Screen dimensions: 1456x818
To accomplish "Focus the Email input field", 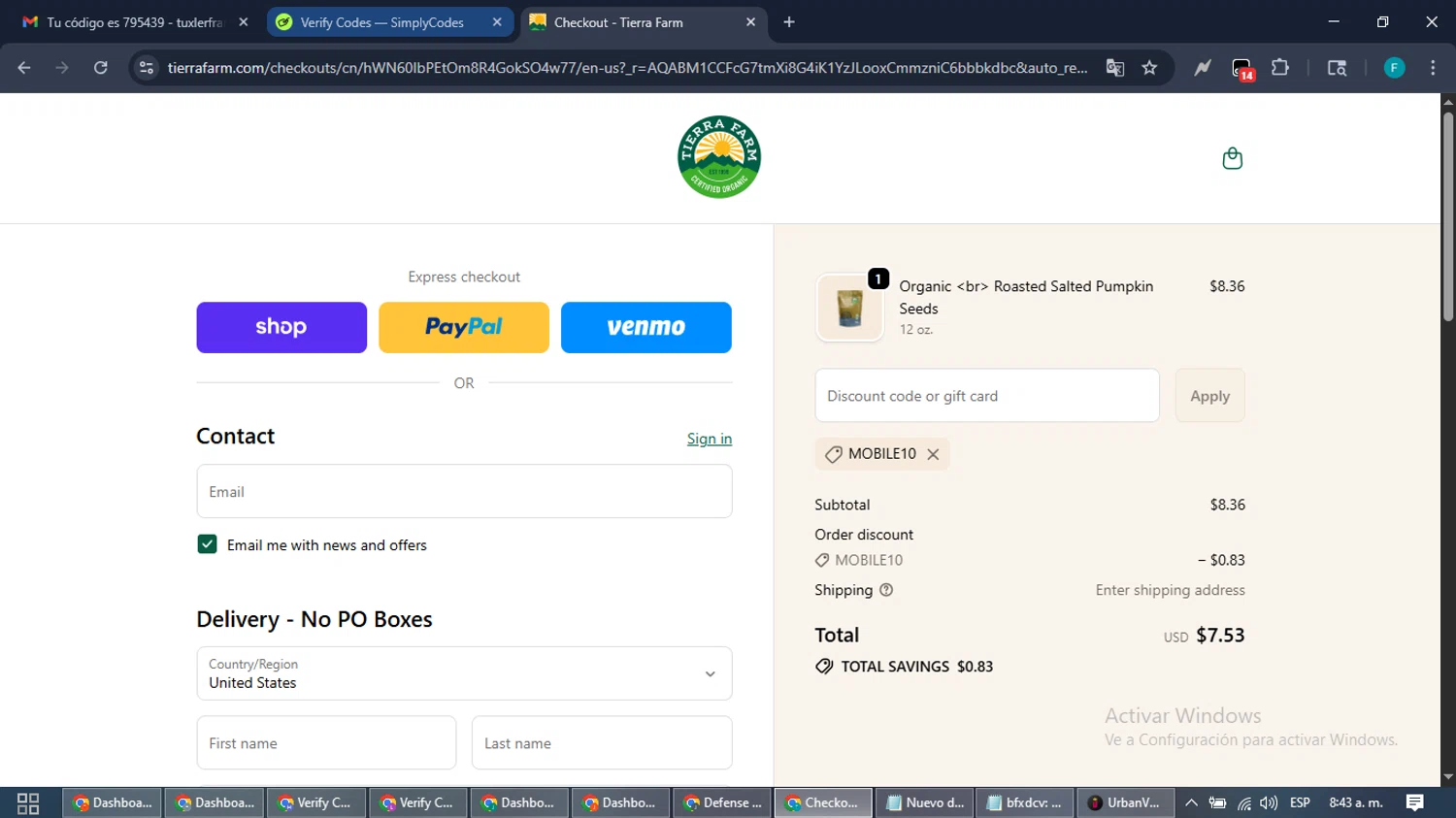I will tap(464, 491).
